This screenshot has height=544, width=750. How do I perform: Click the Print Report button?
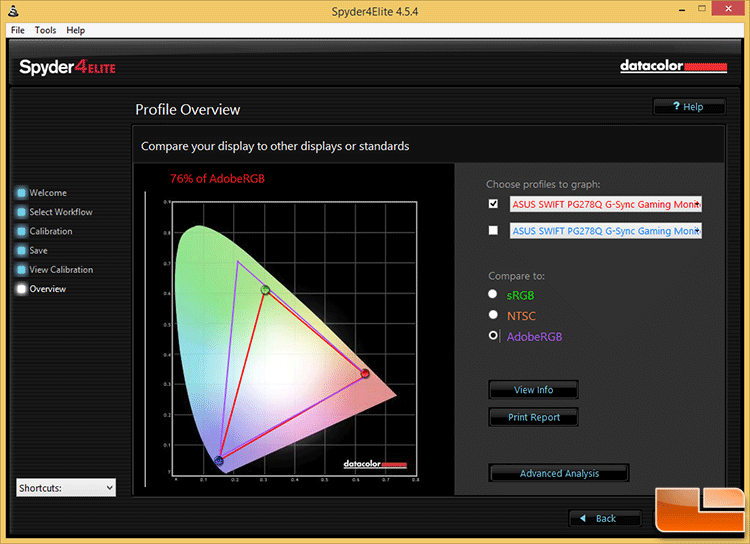pyautogui.click(x=533, y=417)
